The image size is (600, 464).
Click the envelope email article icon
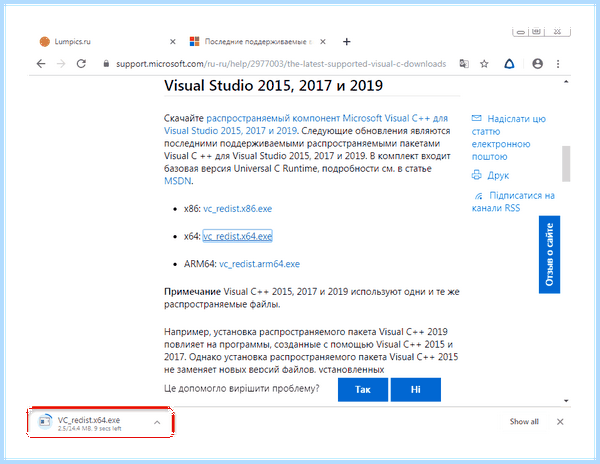click(x=476, y=118)
